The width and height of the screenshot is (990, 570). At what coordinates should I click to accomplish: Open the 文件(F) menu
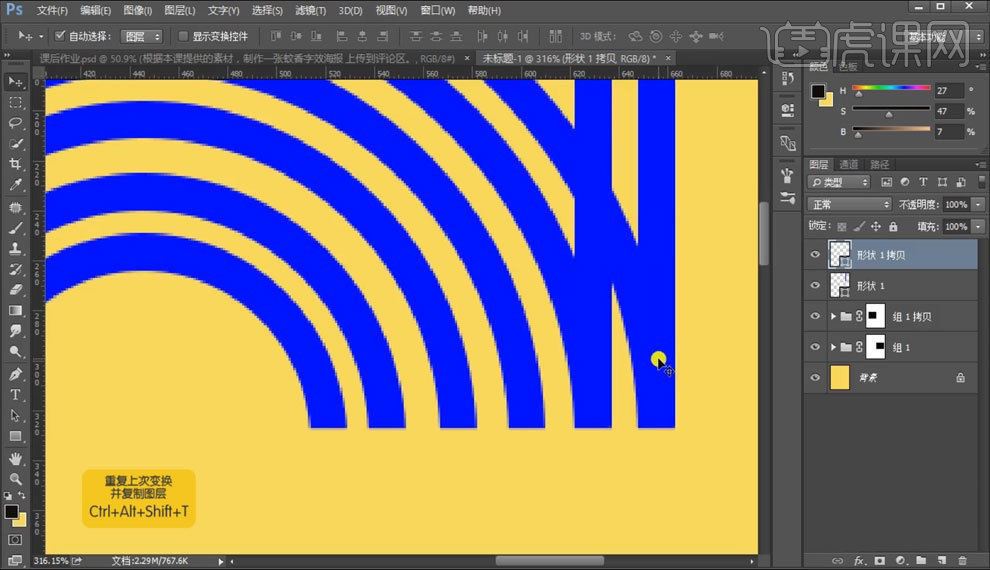click(x=52, y=10)
